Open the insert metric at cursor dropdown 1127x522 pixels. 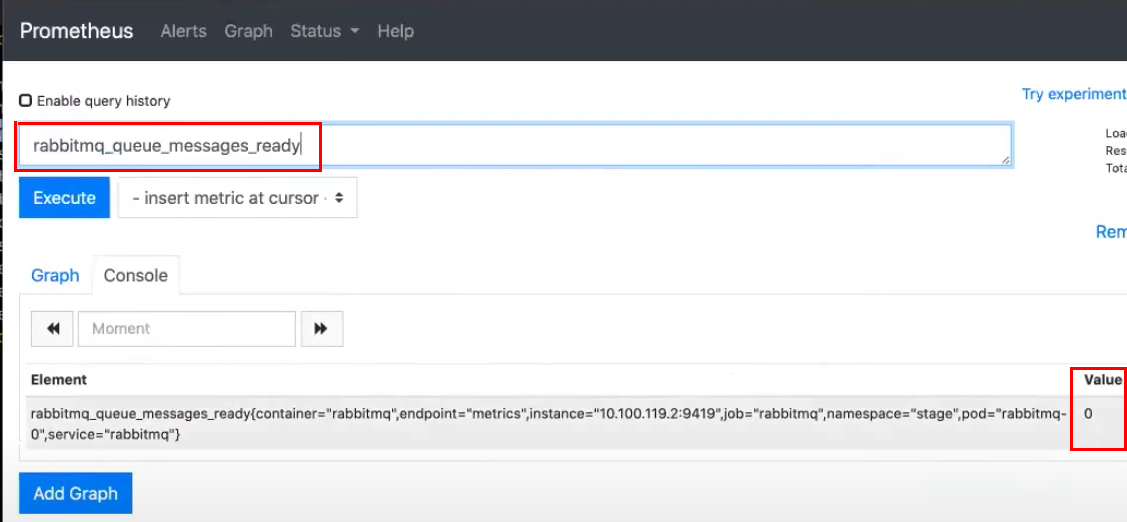[x=238, y=198]
